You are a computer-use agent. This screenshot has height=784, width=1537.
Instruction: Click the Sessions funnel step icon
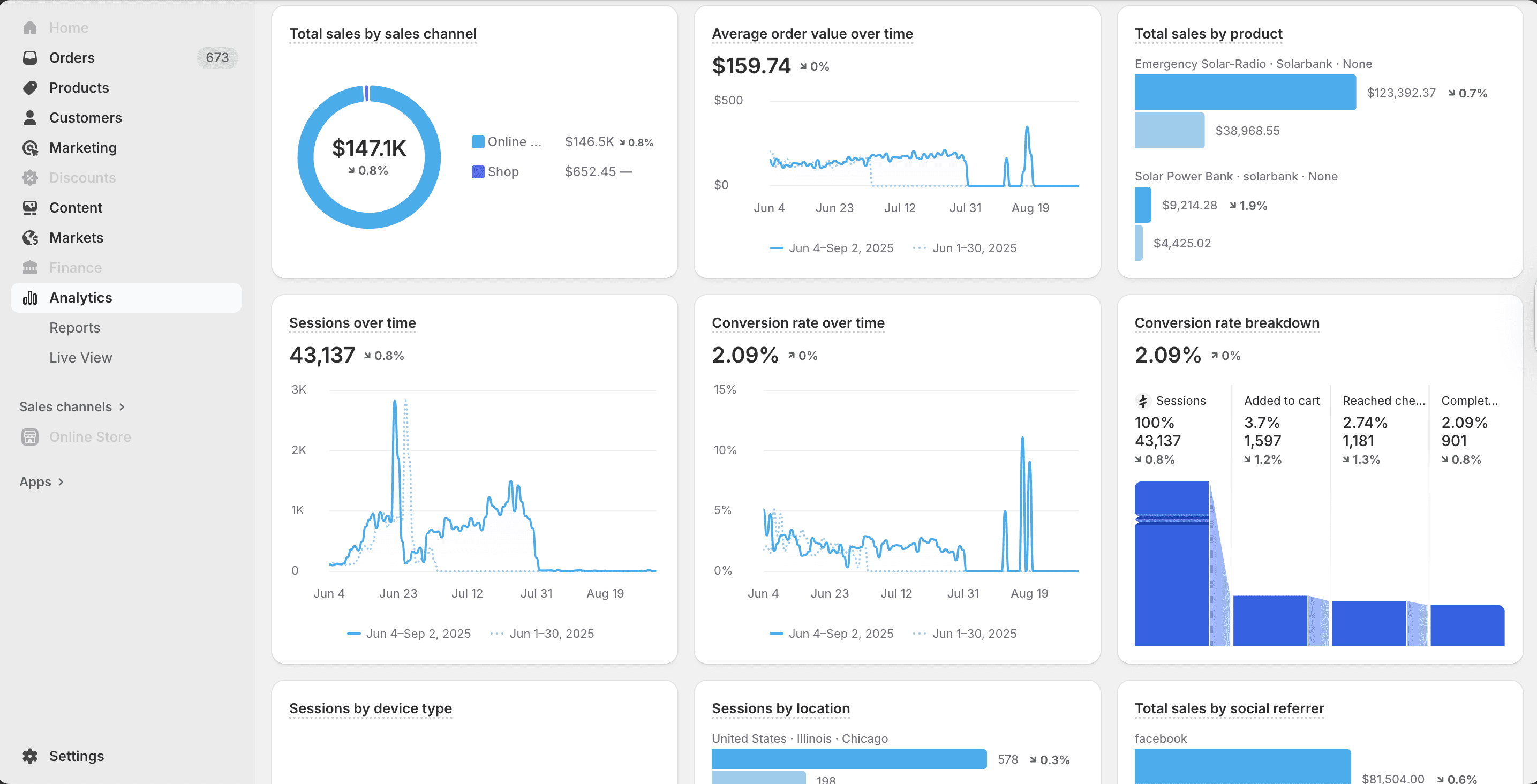pos(1143,401)
